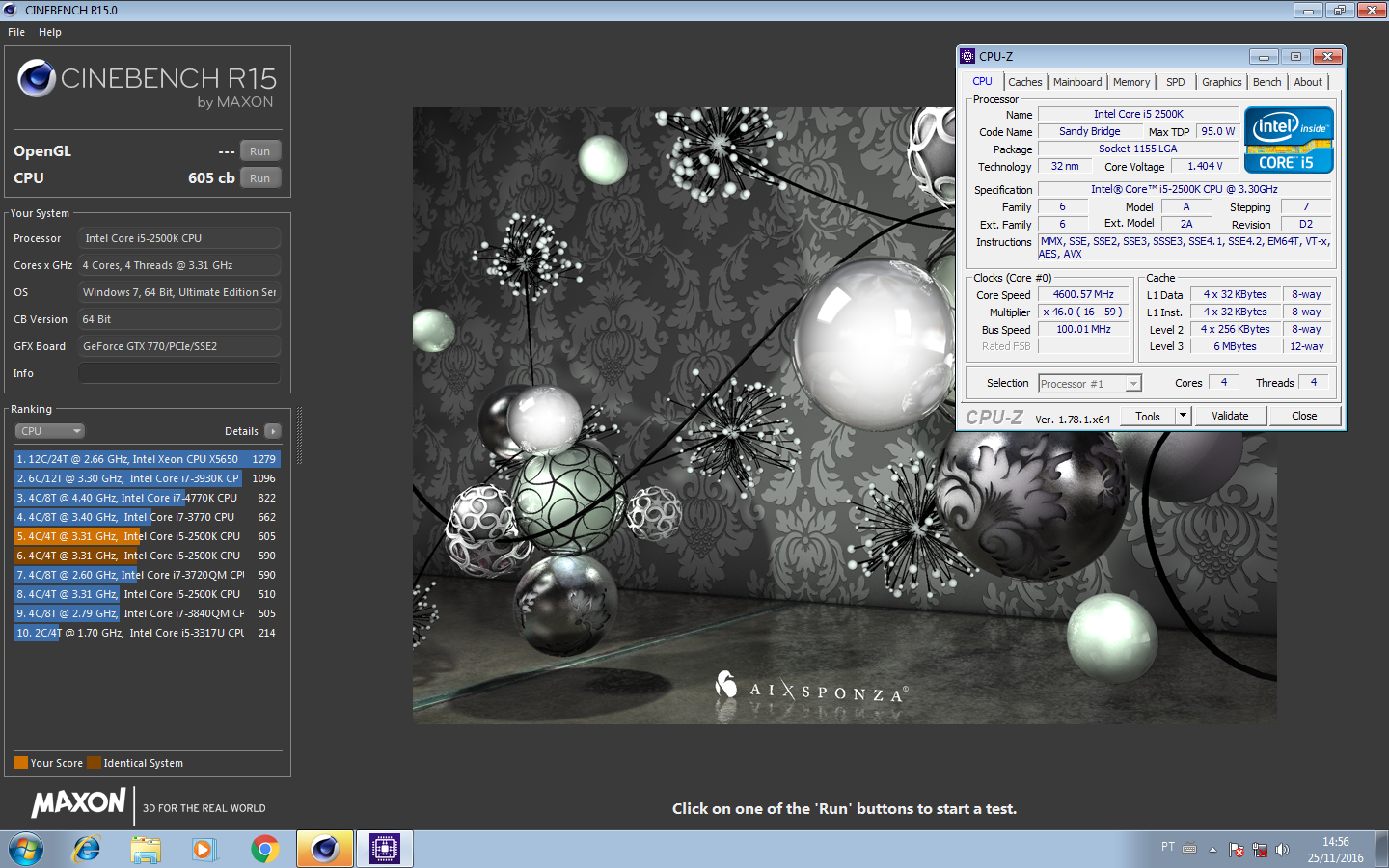The image size is (1389, 868).
Task: Open the Action Center flag tray icon
Action: click(x=1237, y=850)
